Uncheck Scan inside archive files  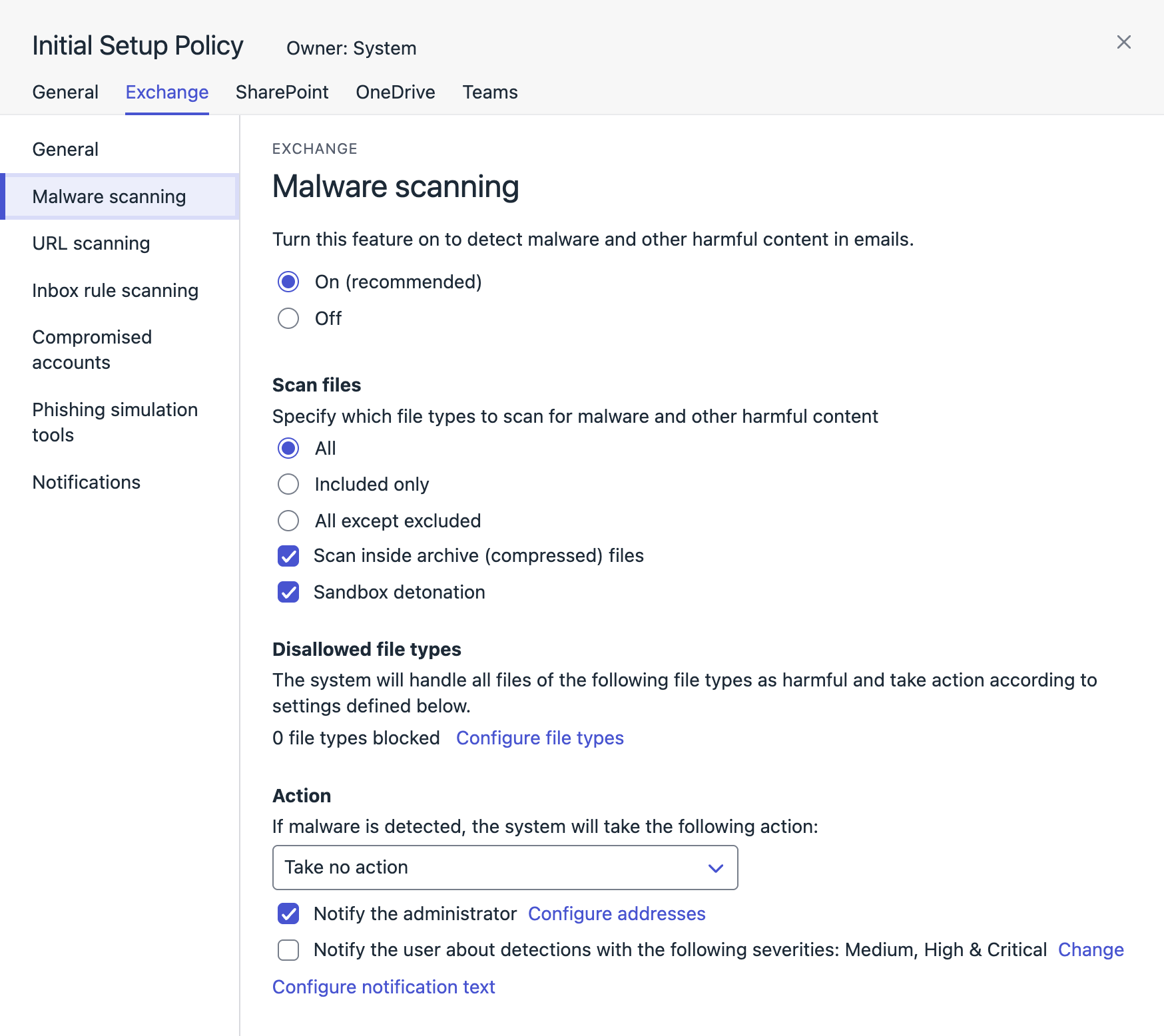[x=288, y=556]
